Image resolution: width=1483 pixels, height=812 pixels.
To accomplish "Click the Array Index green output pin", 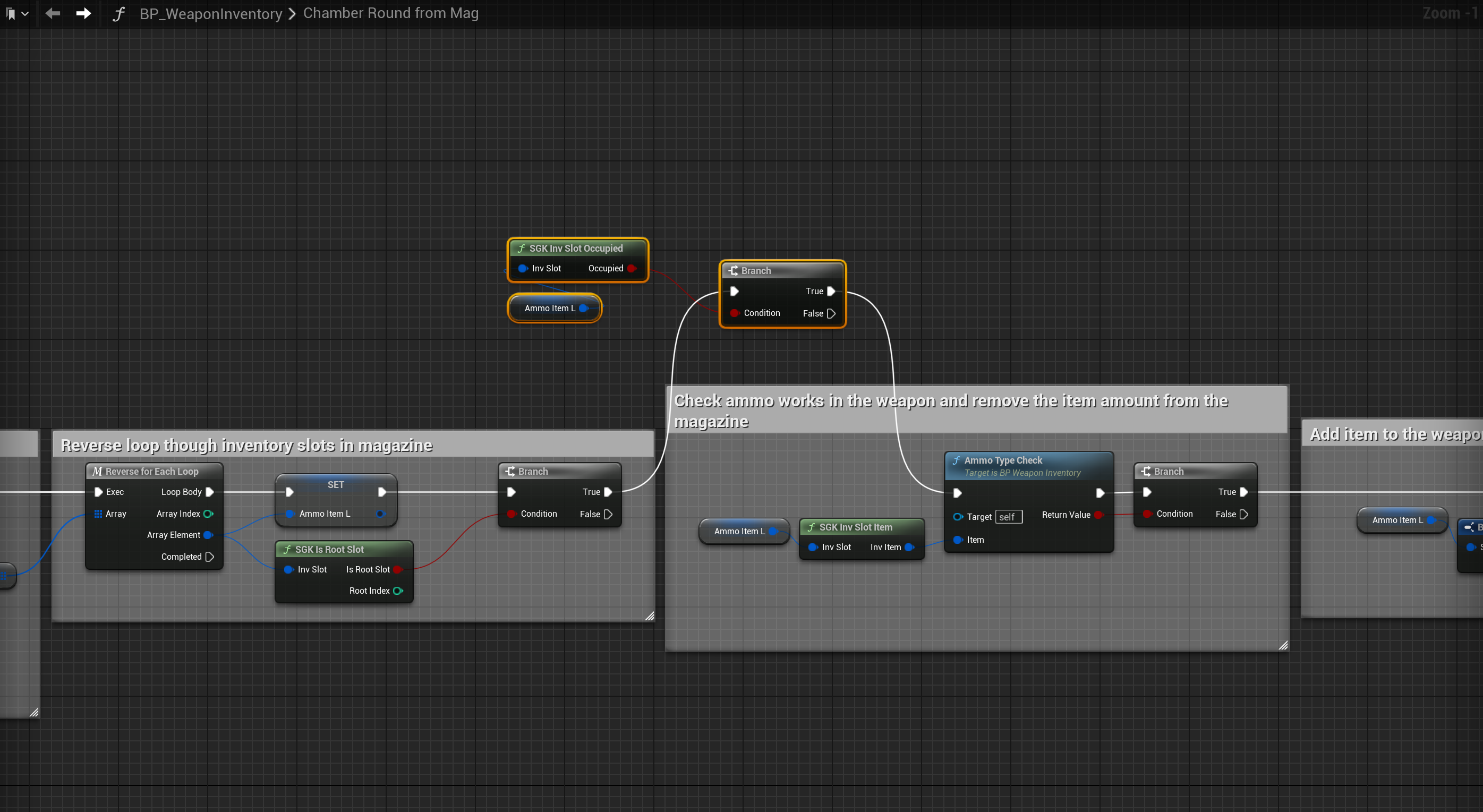I will [x=208, y=514].
